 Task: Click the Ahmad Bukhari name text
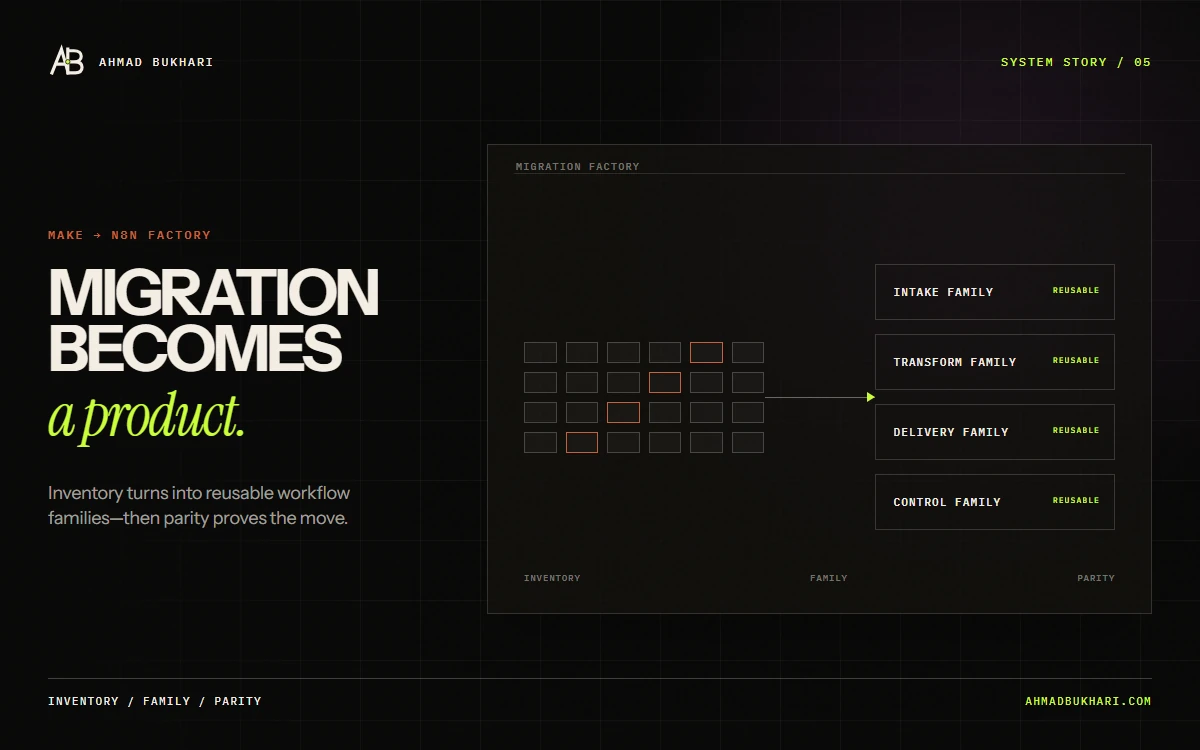click(156, 62)
